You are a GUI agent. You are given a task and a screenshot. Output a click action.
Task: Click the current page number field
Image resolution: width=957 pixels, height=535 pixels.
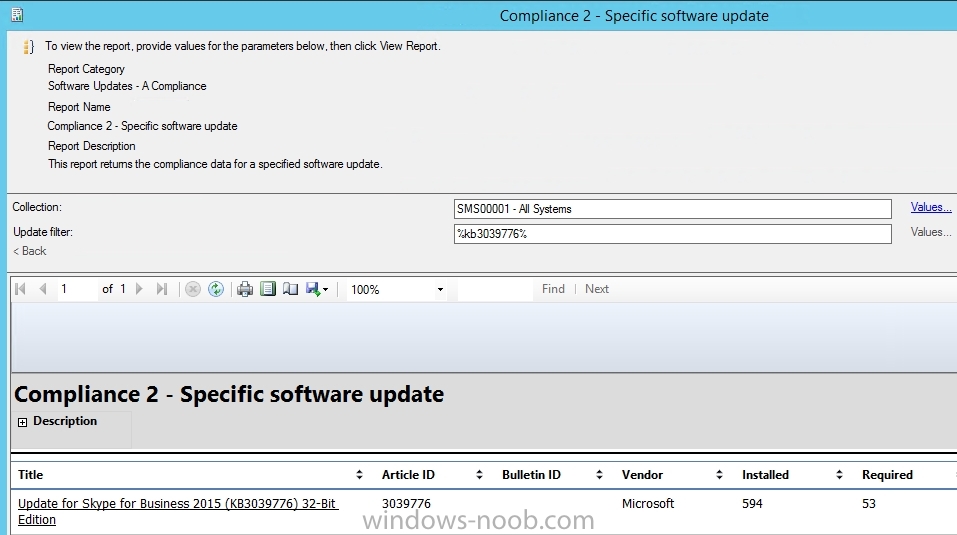click(77, 289)
